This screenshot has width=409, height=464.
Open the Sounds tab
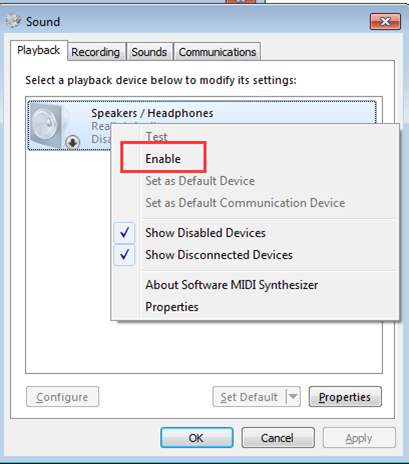149,52
